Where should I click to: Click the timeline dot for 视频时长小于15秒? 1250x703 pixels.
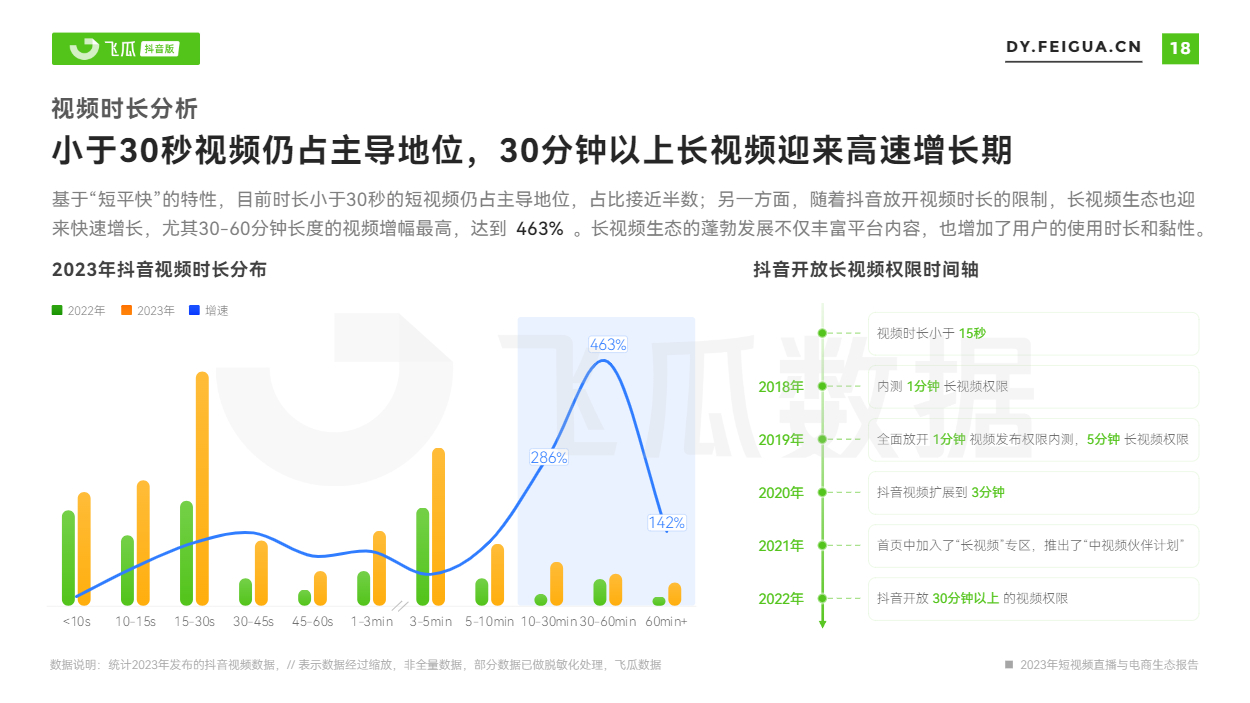click(822, 333)
